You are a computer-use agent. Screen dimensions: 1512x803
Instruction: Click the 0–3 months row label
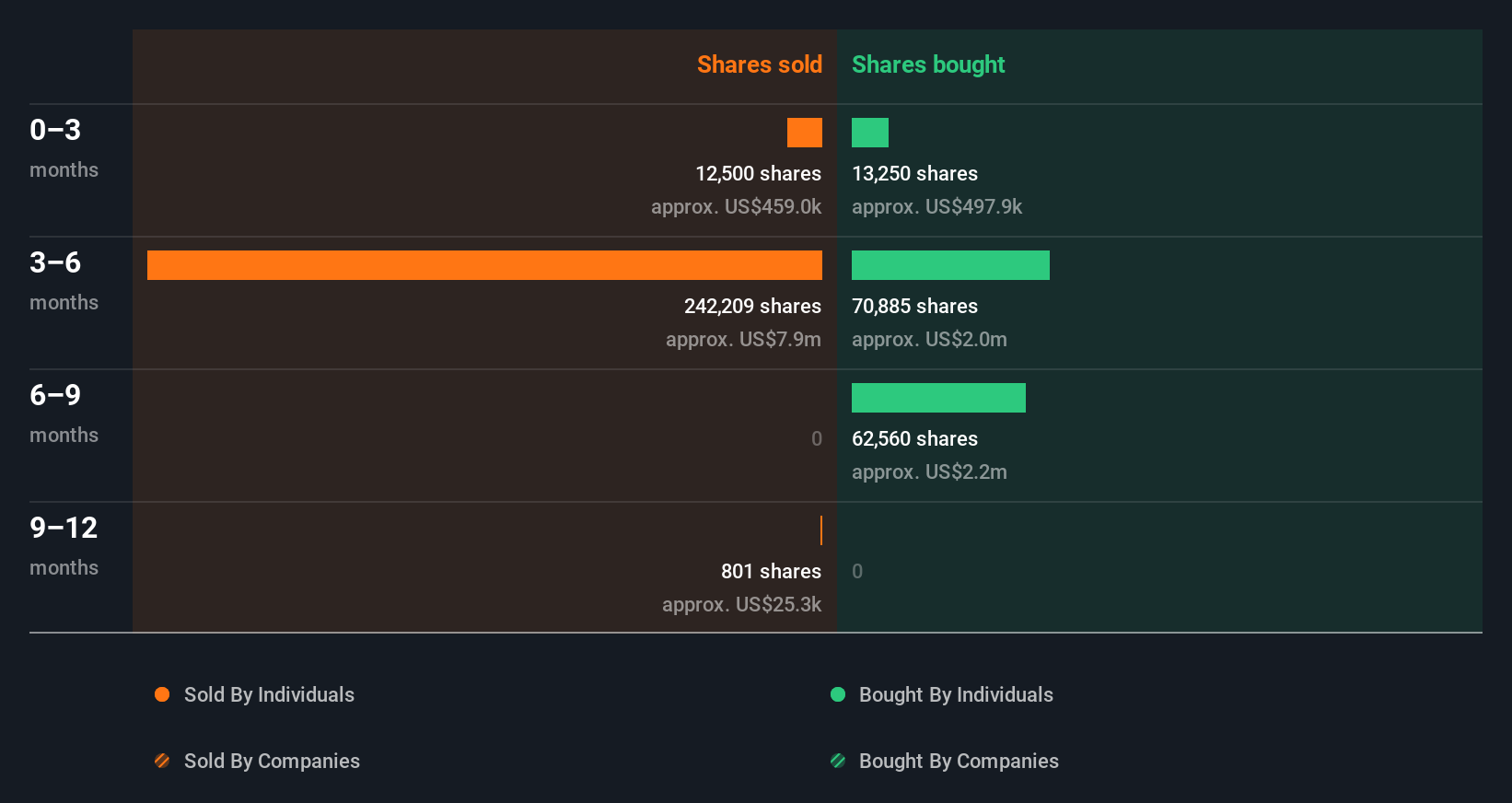pyautogui.click(x=64, y=147)
